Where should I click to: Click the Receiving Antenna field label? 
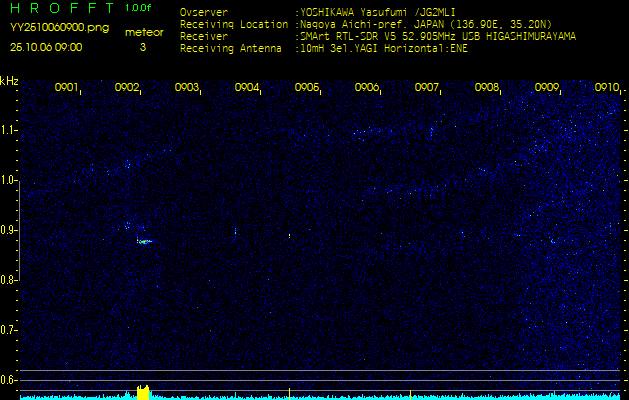(x=231, y=49)
